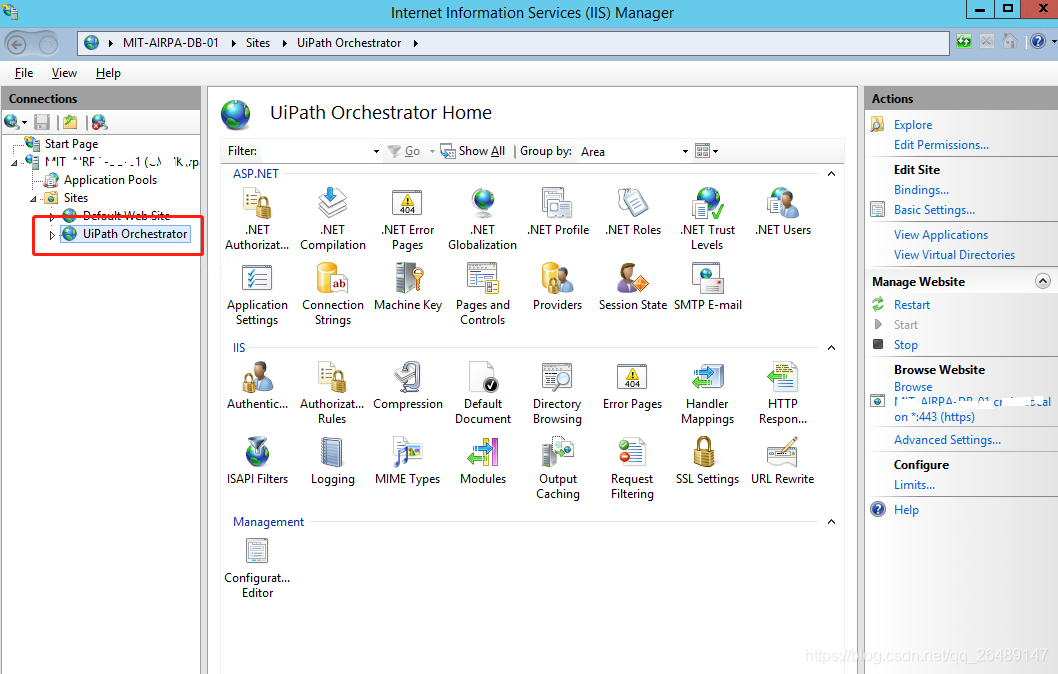Open IIS Authorization Rules feature

332,393
